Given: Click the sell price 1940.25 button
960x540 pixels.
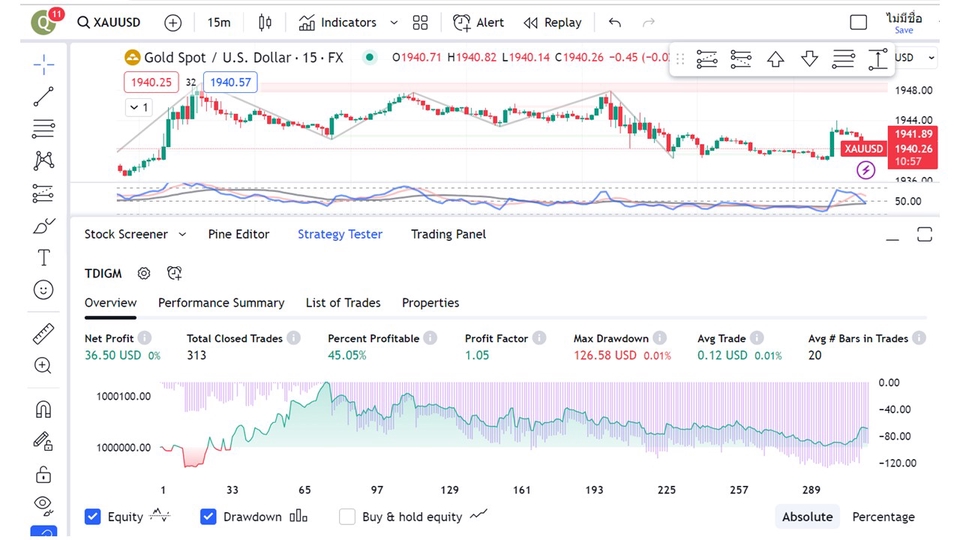Looking at the screenshot, I should [151, 82].
